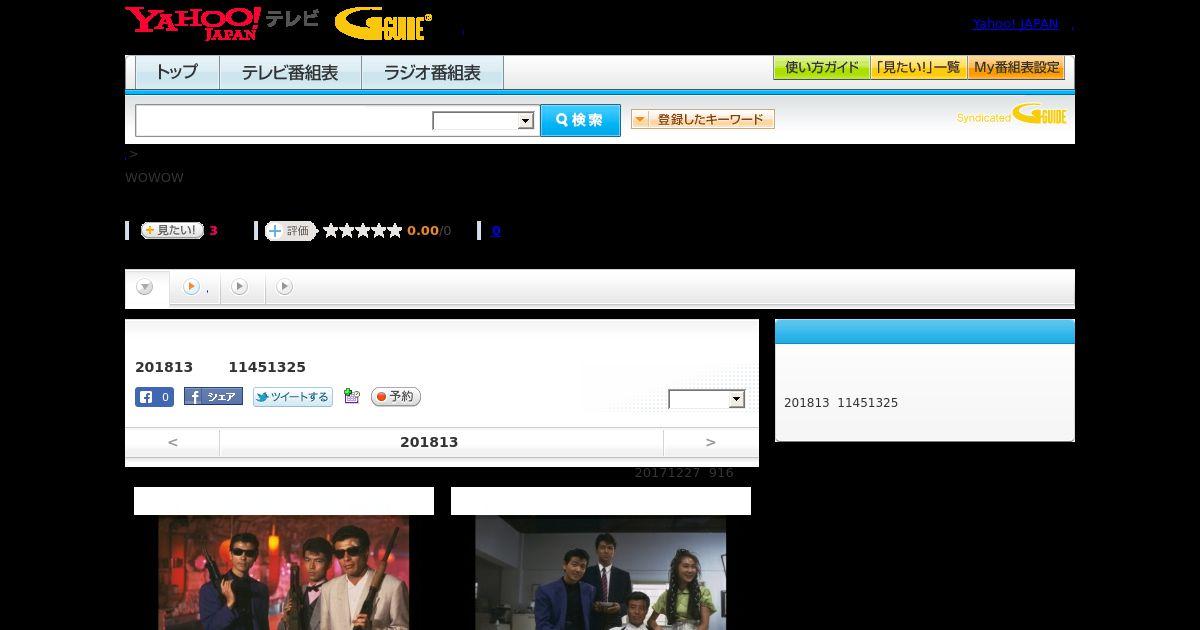This screenshot has height=630, width=1200.
Task: Open the Yahoo! JAPAN テレビ logo
Action: [x=222, y=23]
